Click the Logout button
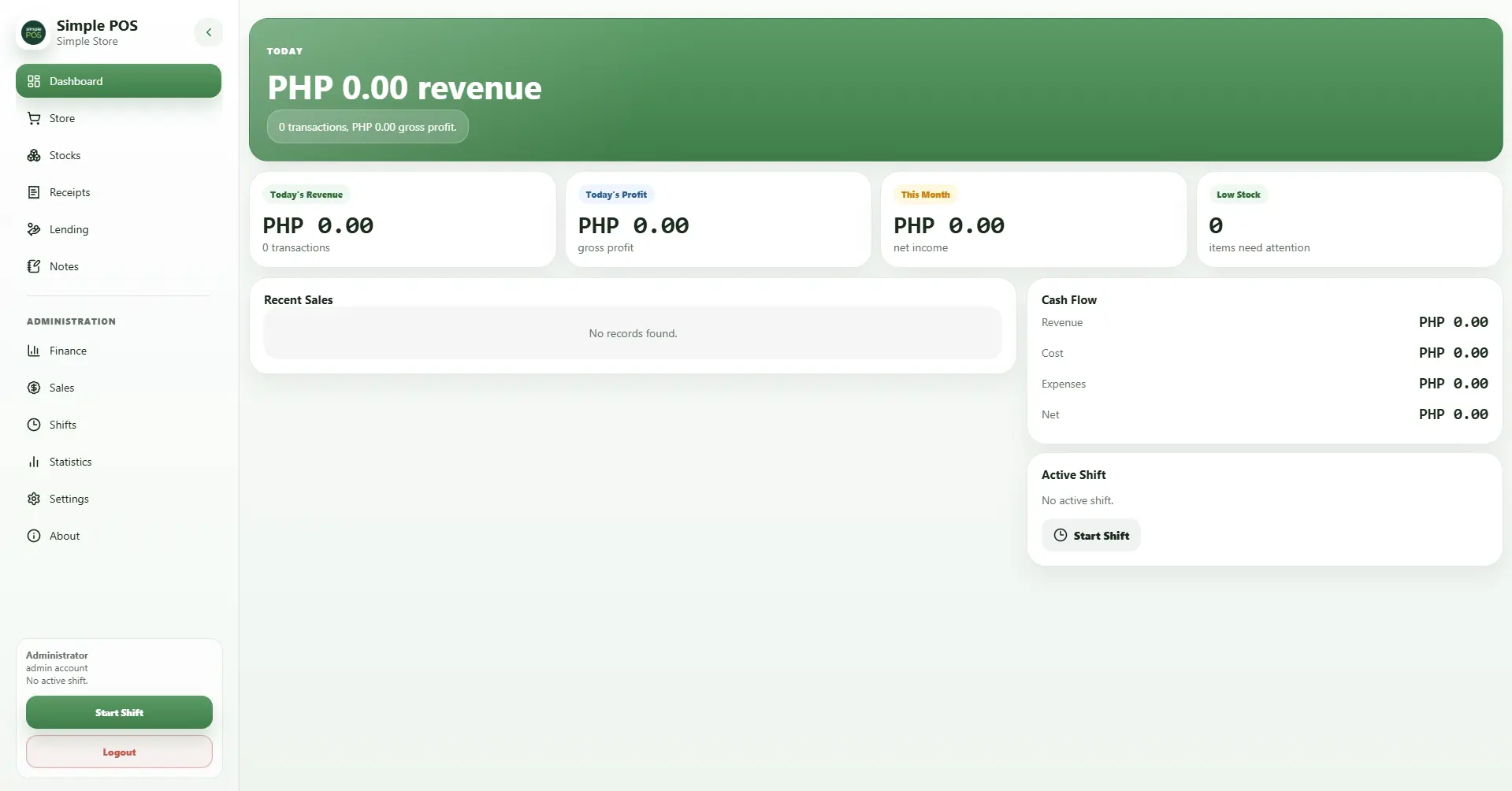 [119, 752]
